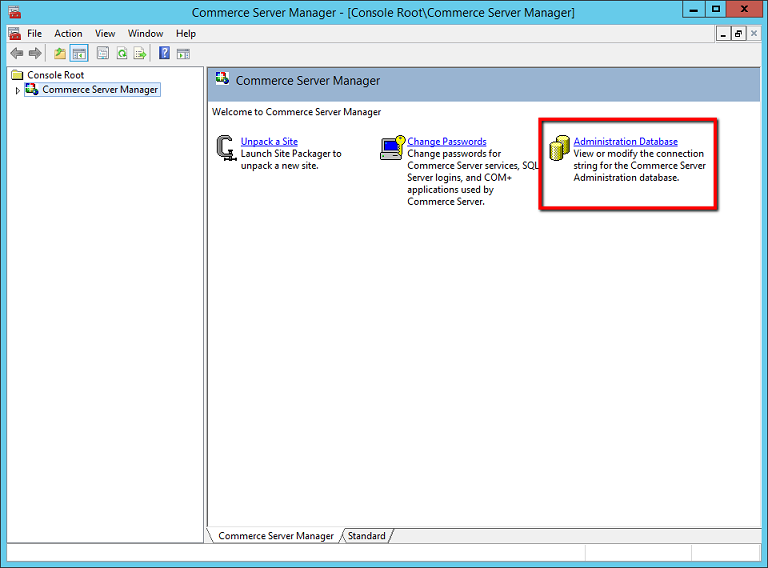
Task: Close the inner MDI child window
Action: (754, 34)
